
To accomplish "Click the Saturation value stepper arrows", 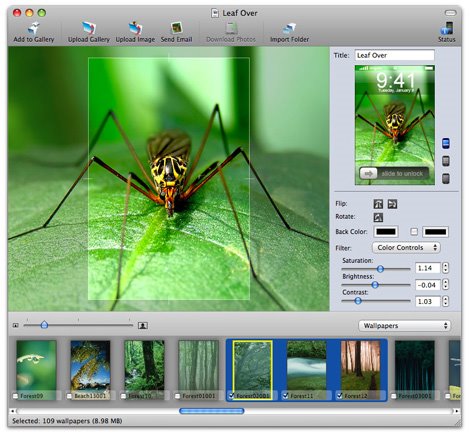I will point(445,268).
